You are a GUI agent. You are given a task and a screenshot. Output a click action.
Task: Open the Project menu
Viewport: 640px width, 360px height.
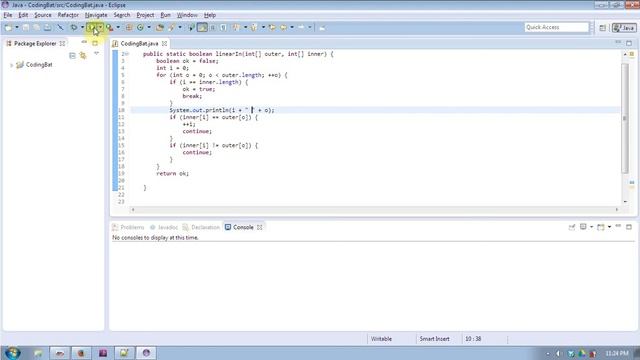point(145,15)
